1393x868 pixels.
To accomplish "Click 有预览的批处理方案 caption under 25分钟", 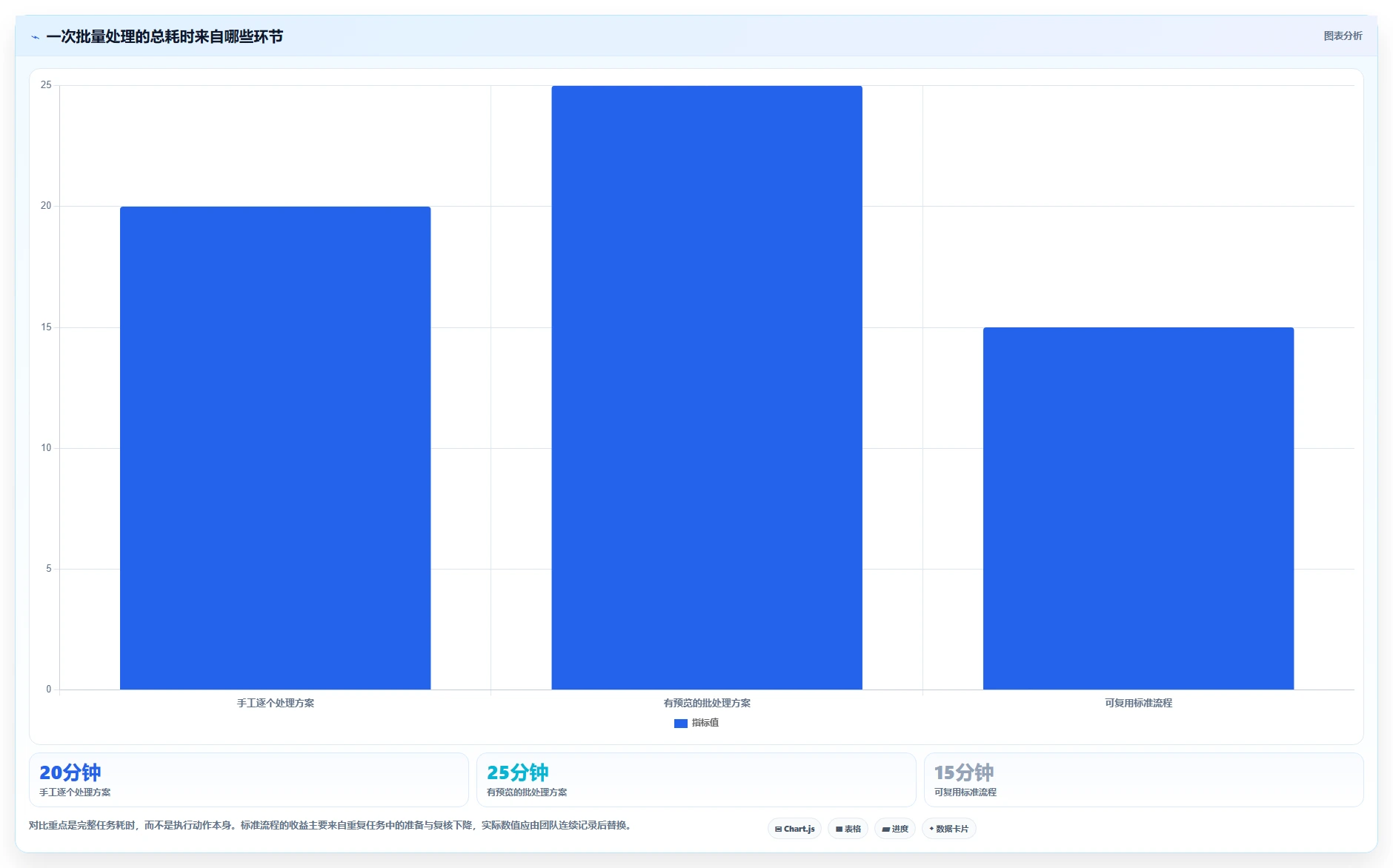I will (x=527, y=792).
